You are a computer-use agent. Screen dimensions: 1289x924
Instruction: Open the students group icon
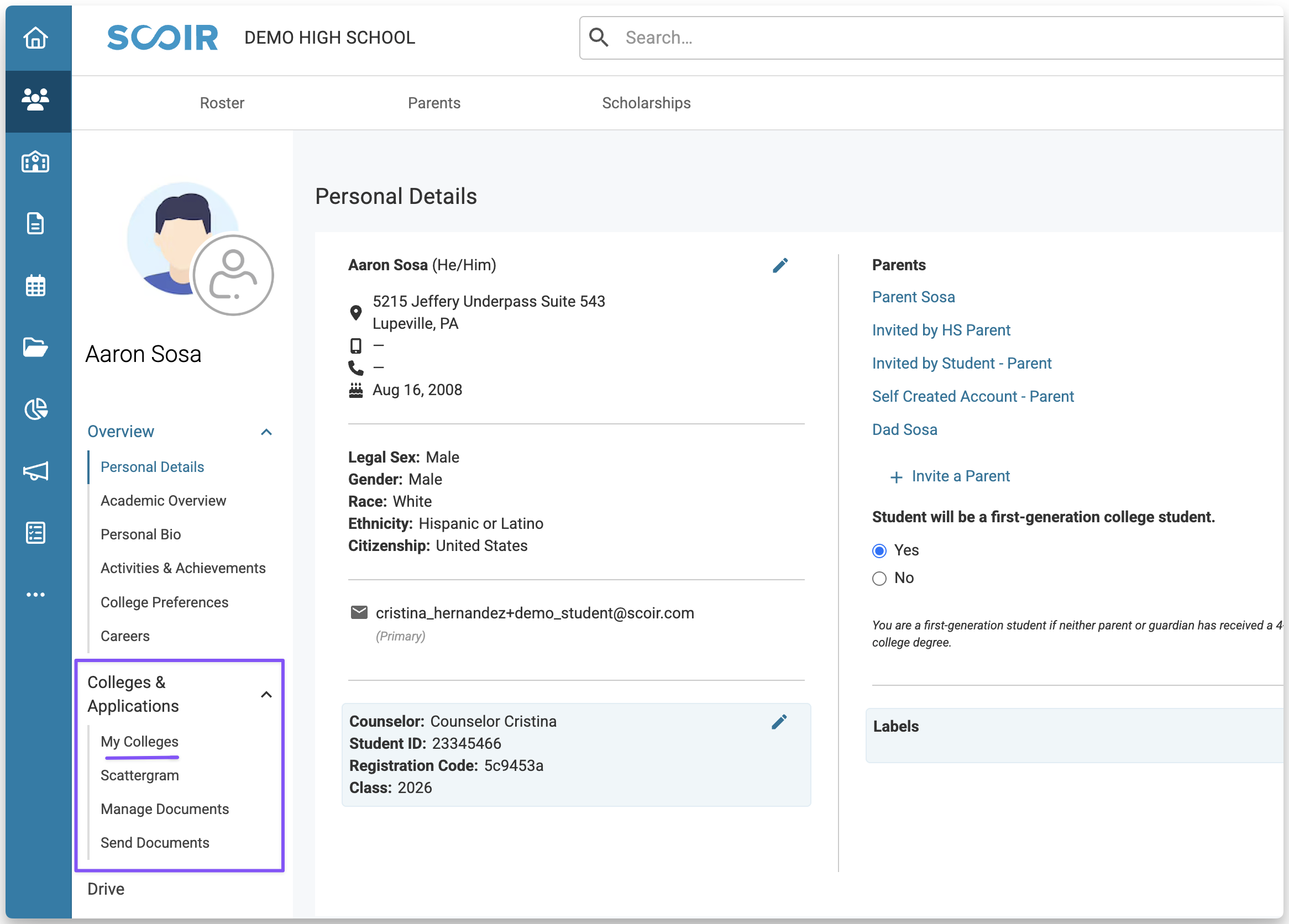point(35,100)
